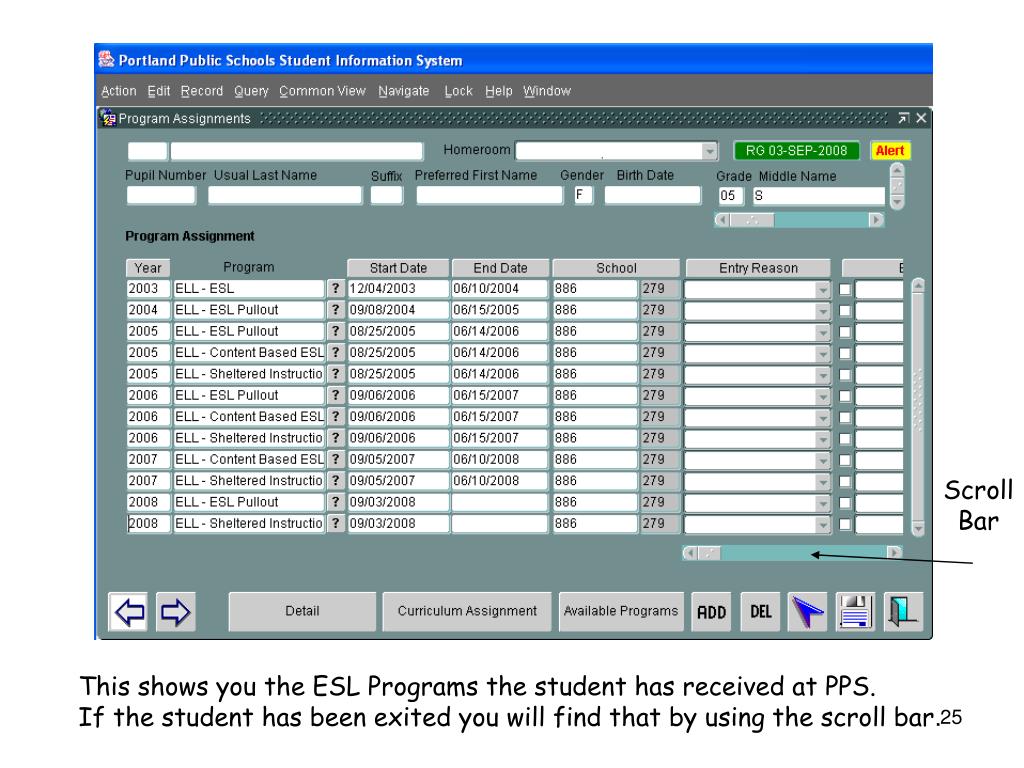Click ? lookup for 2005 ELL - ESL Pullout
The height and width of the screenshot is (768, 1024).
[x=336, y=331]
